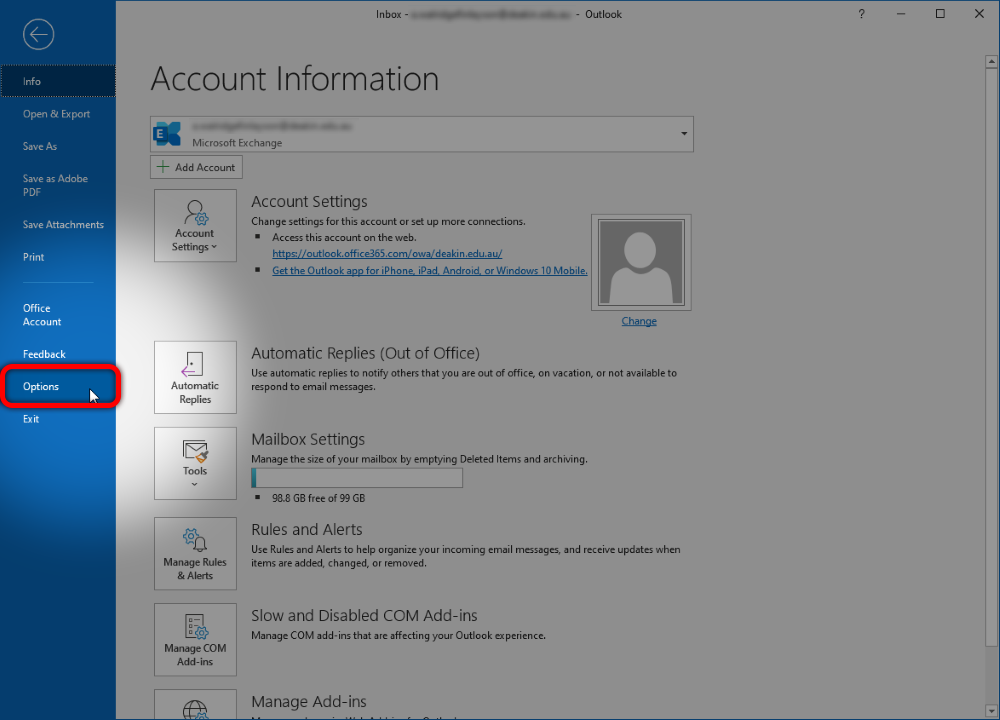This screenshot has width=1000, height=720.
Task: Click the help question mark icon
Action: 862,14
